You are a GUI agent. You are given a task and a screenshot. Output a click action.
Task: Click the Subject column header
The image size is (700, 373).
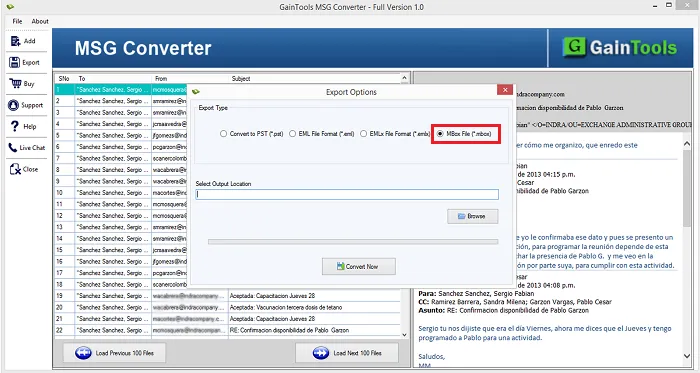tap(315, 79)
